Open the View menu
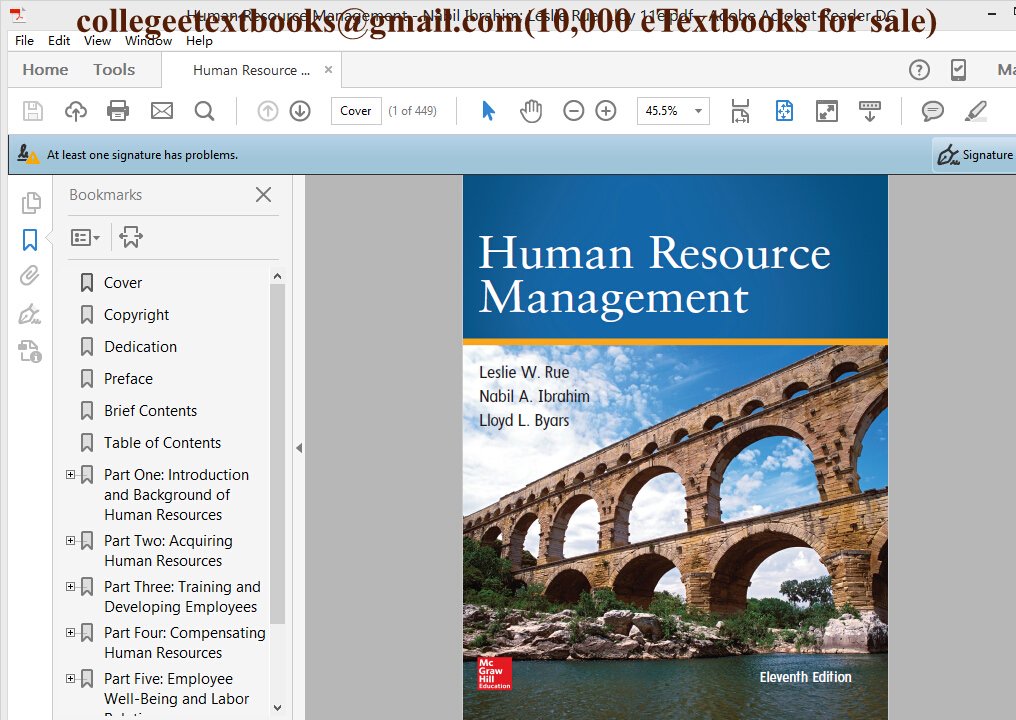Viewport: 1016px width, 720px height. coord(97,40)
